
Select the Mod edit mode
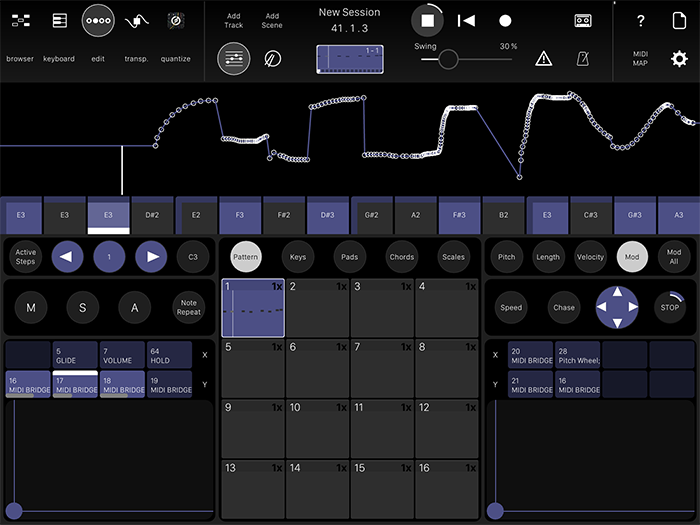632,257
